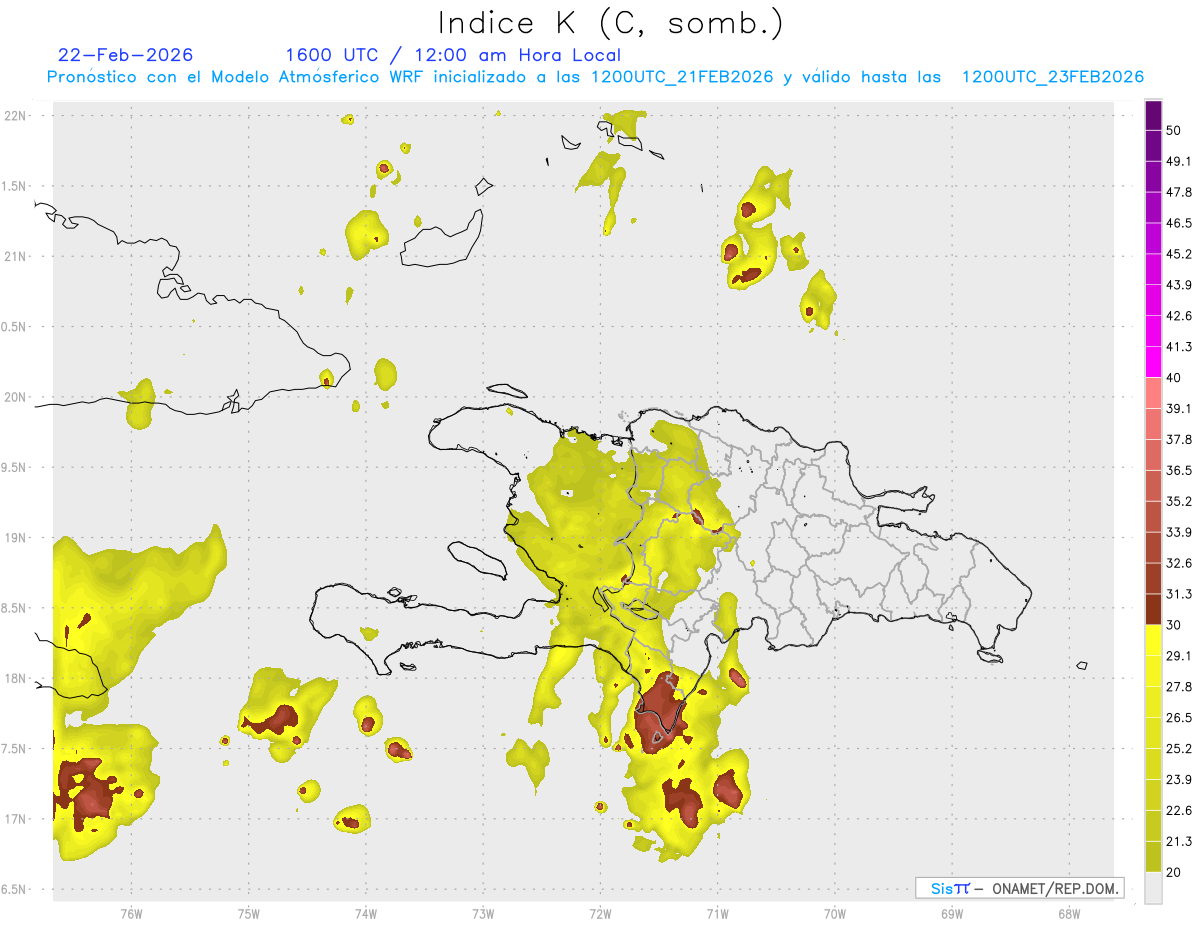1200x927 pixels.
Task: Click the '21N' latitude label
Action: pyautogui.click(x=16, y=256)
